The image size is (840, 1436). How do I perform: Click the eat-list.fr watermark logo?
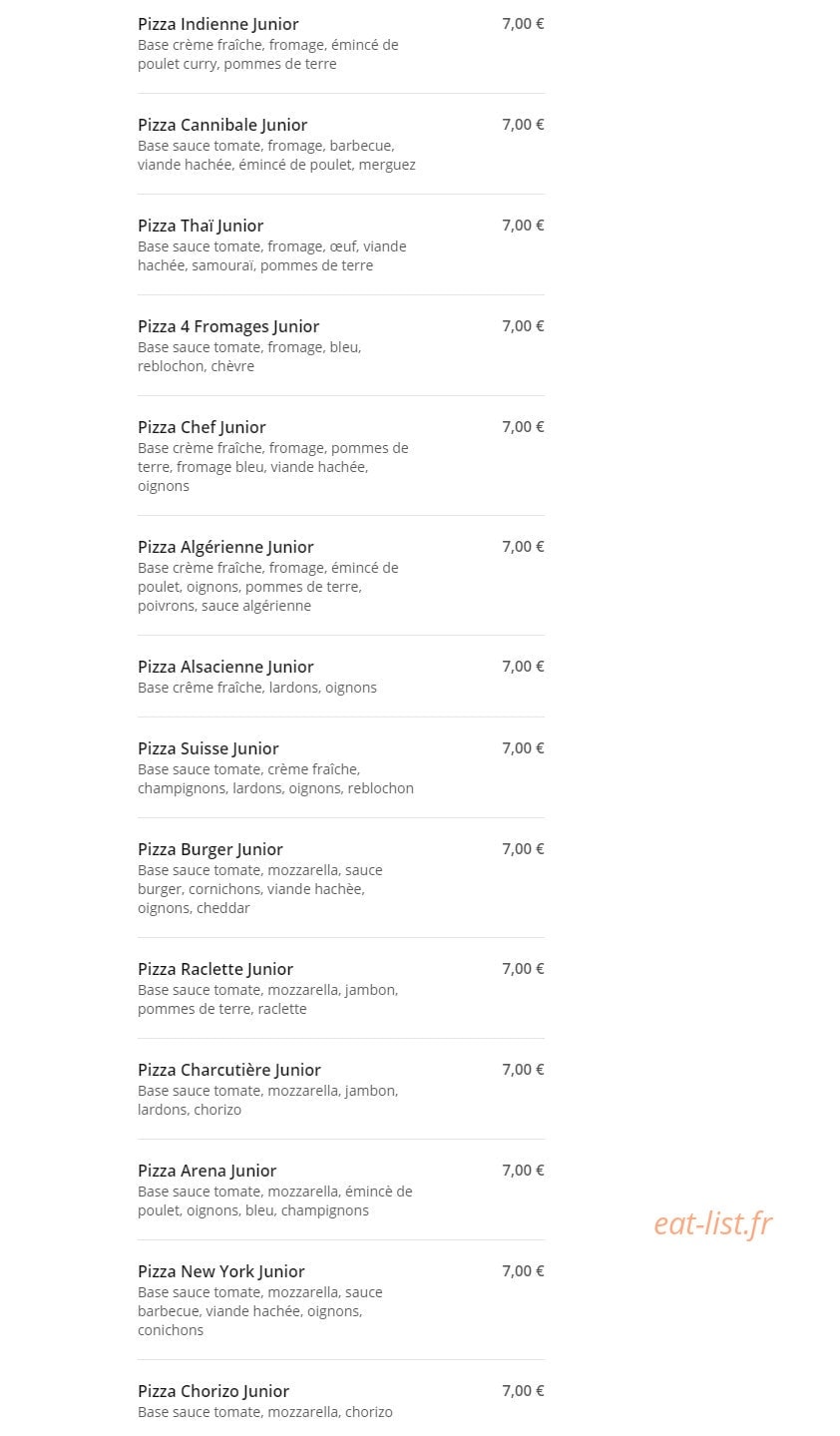click(713, 1223)
